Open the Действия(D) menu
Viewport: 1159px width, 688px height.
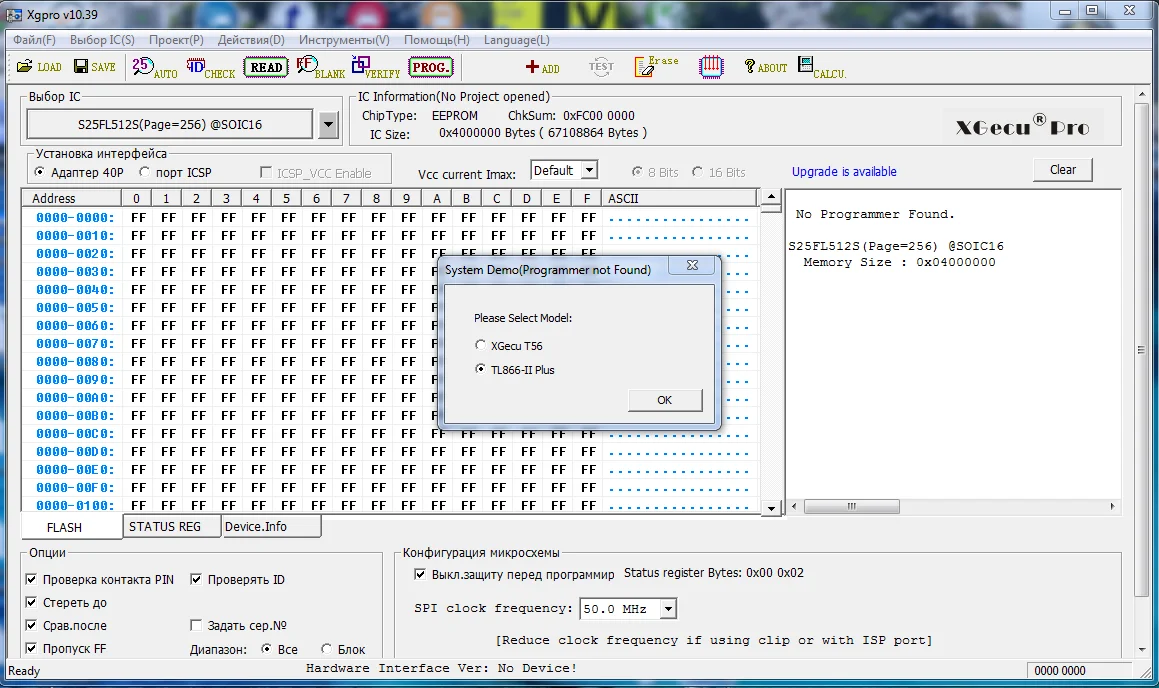(x=251, y=40)
